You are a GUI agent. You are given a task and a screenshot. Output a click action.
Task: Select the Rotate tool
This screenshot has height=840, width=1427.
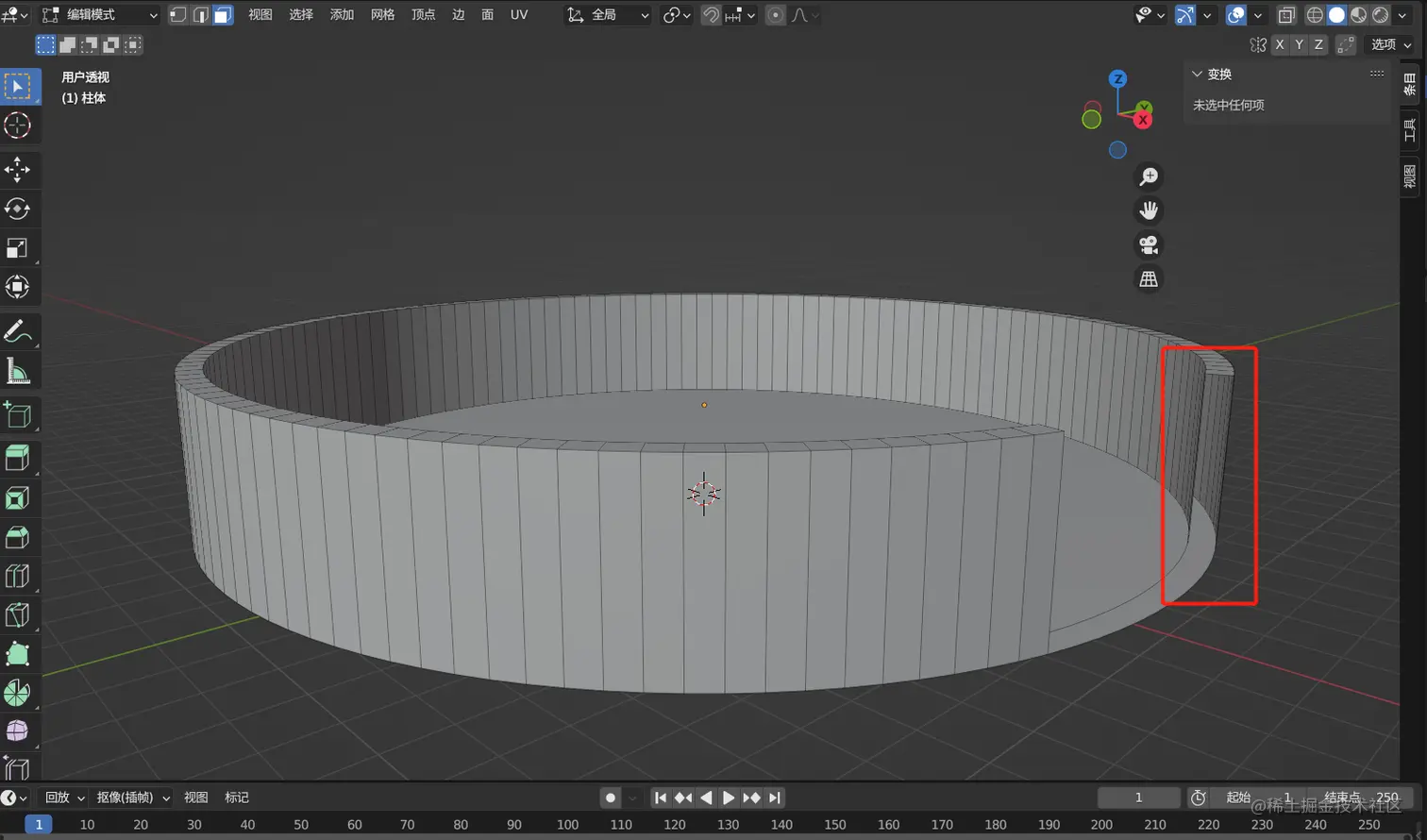[18, 209]
